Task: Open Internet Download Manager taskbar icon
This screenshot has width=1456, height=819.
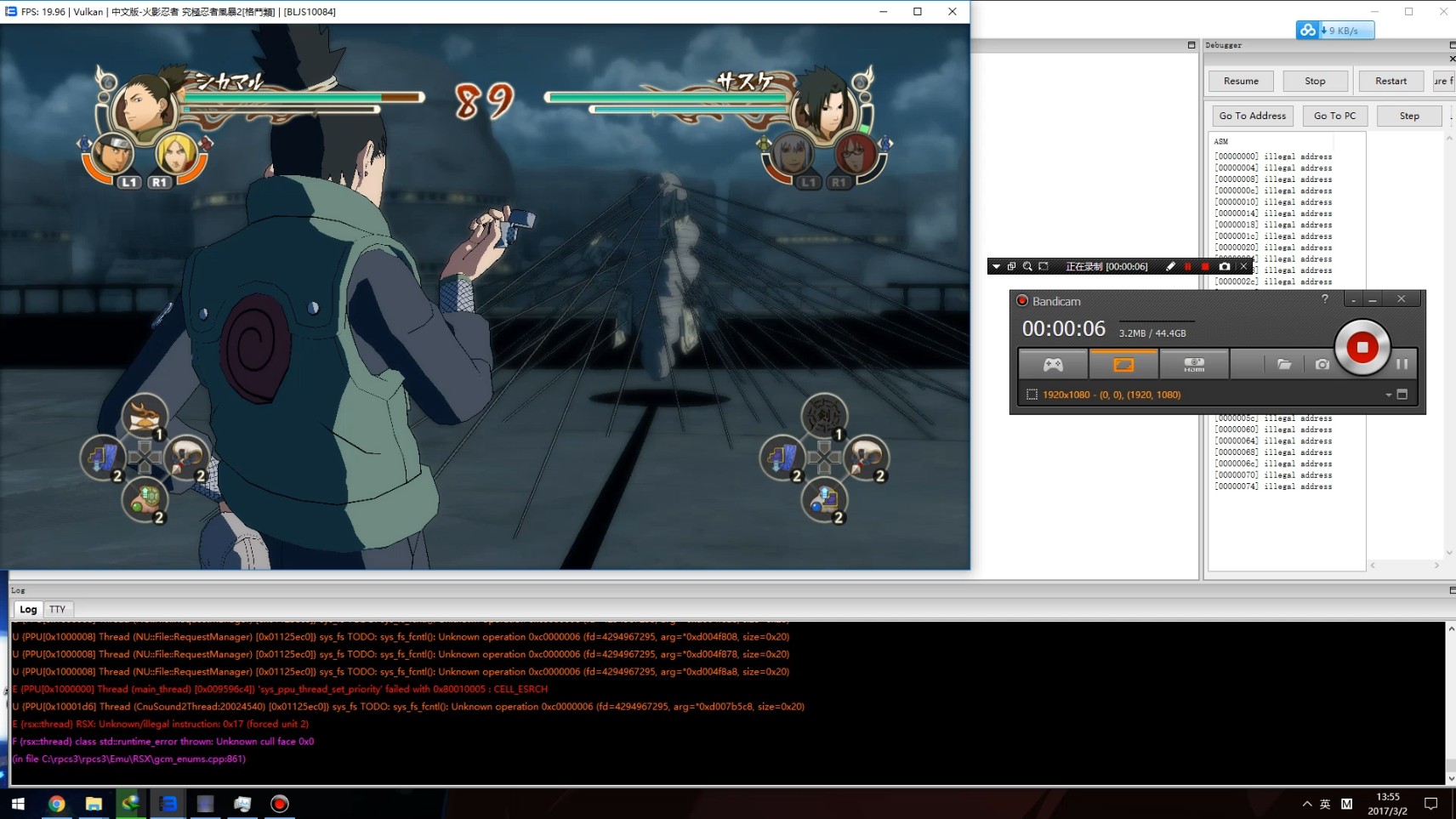Action: coord(130,804)
